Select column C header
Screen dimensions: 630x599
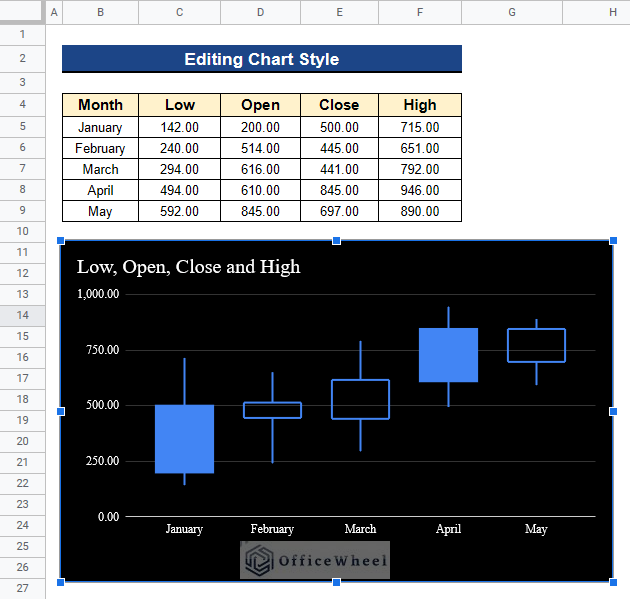(x=180, y=12)
